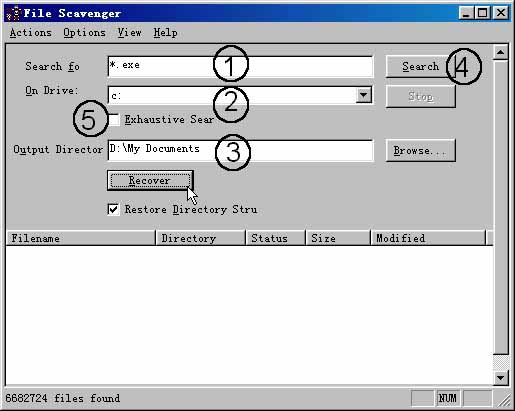Click the NUM status bar indicator
Viewport: 515px width, 411px height.
[447, 398]
